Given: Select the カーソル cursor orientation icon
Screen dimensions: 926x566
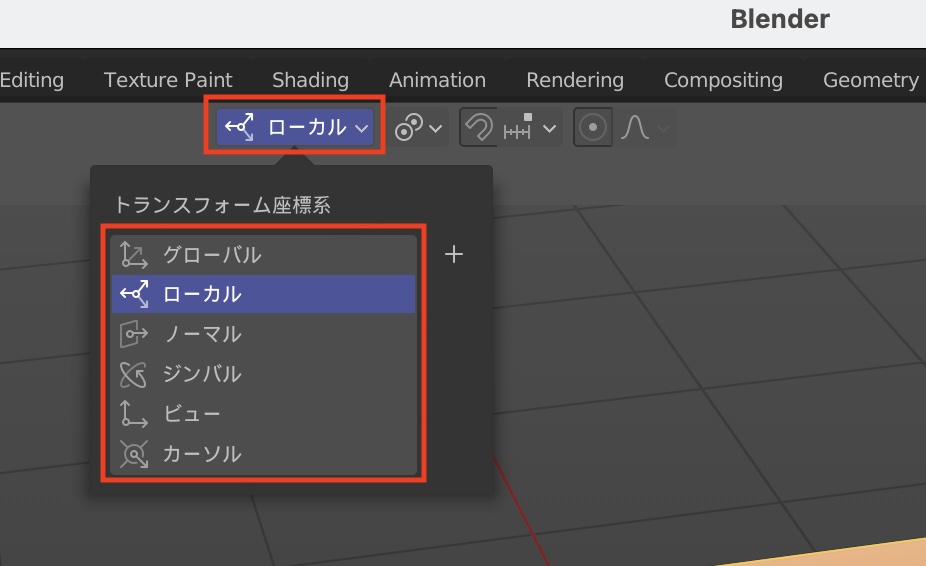Looking at the screenshot, I should 134,454.
